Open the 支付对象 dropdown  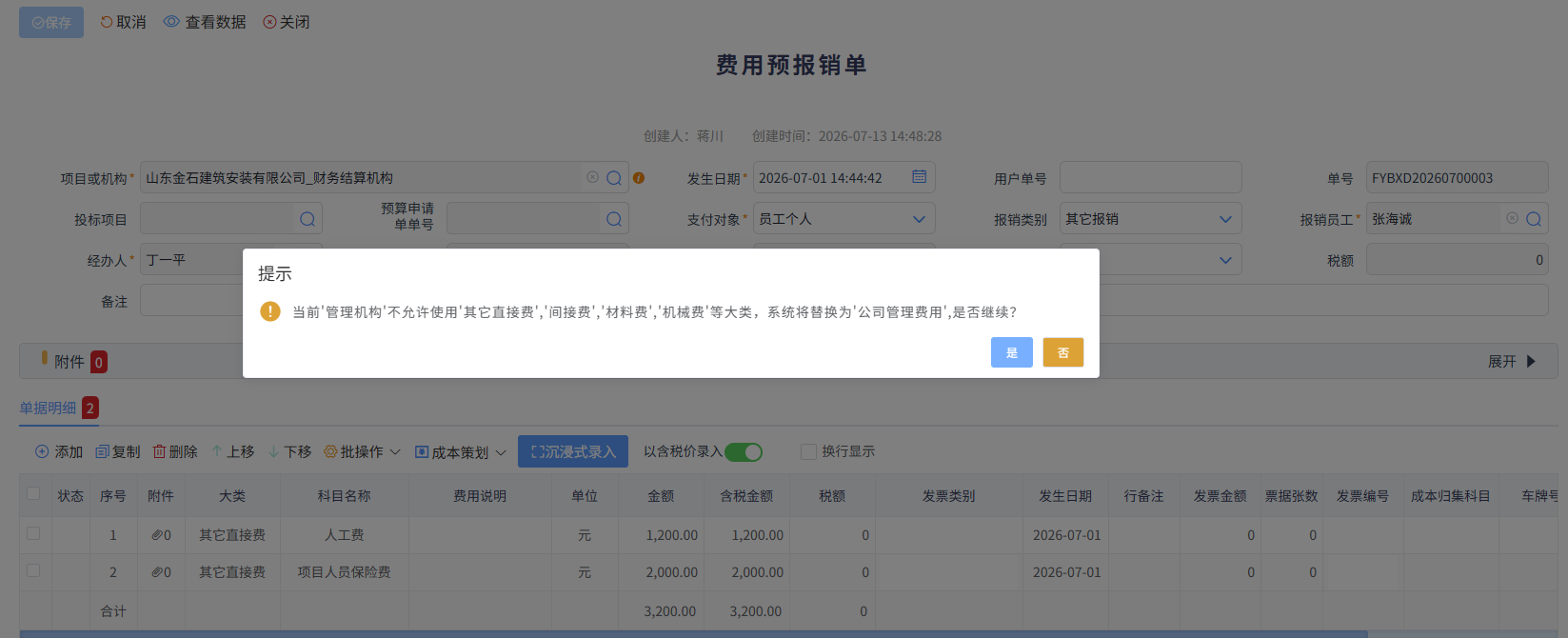844,219
